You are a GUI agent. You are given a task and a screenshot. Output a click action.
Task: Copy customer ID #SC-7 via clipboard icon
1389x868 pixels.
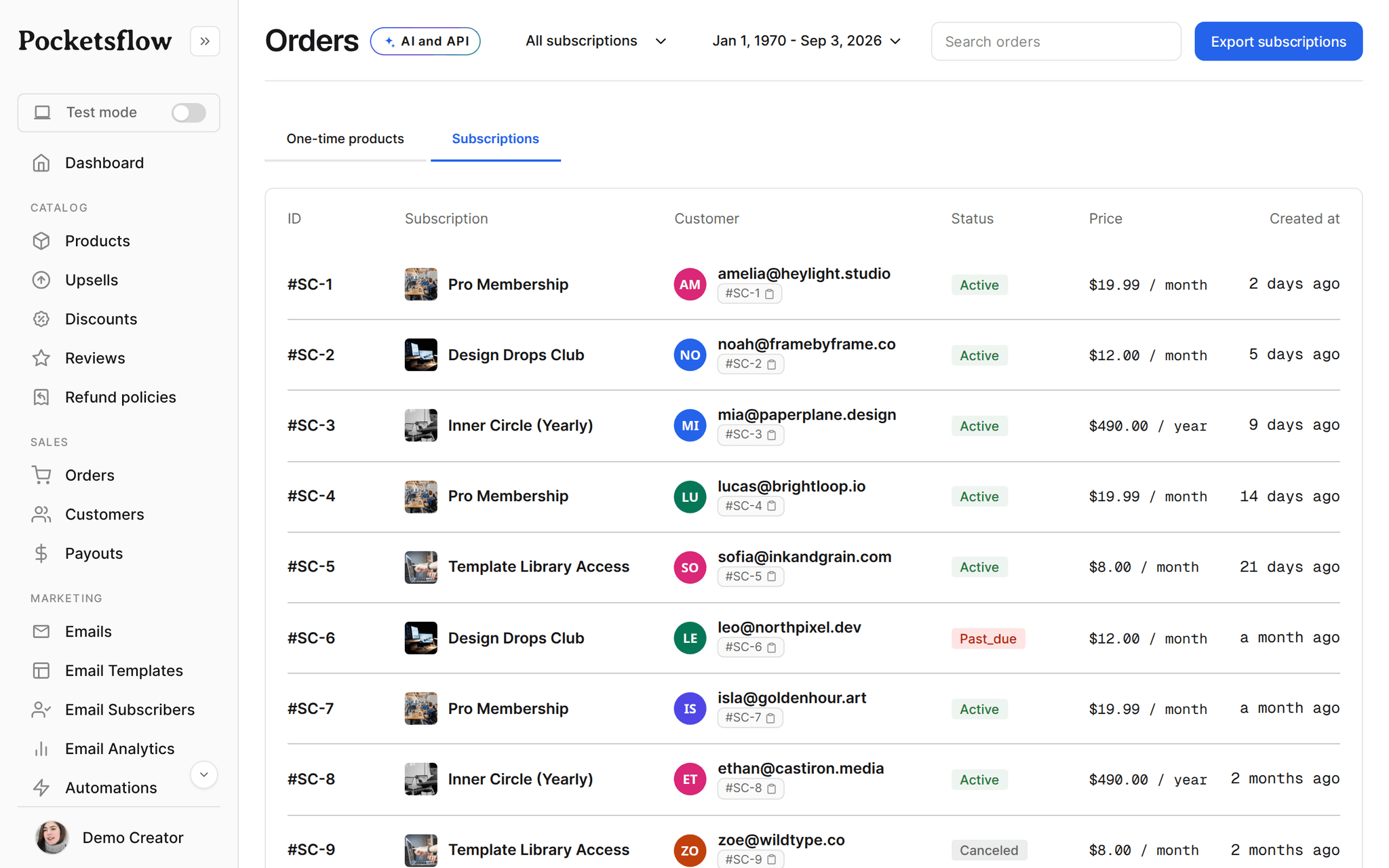pyautogui.click(x=770, y=717)
